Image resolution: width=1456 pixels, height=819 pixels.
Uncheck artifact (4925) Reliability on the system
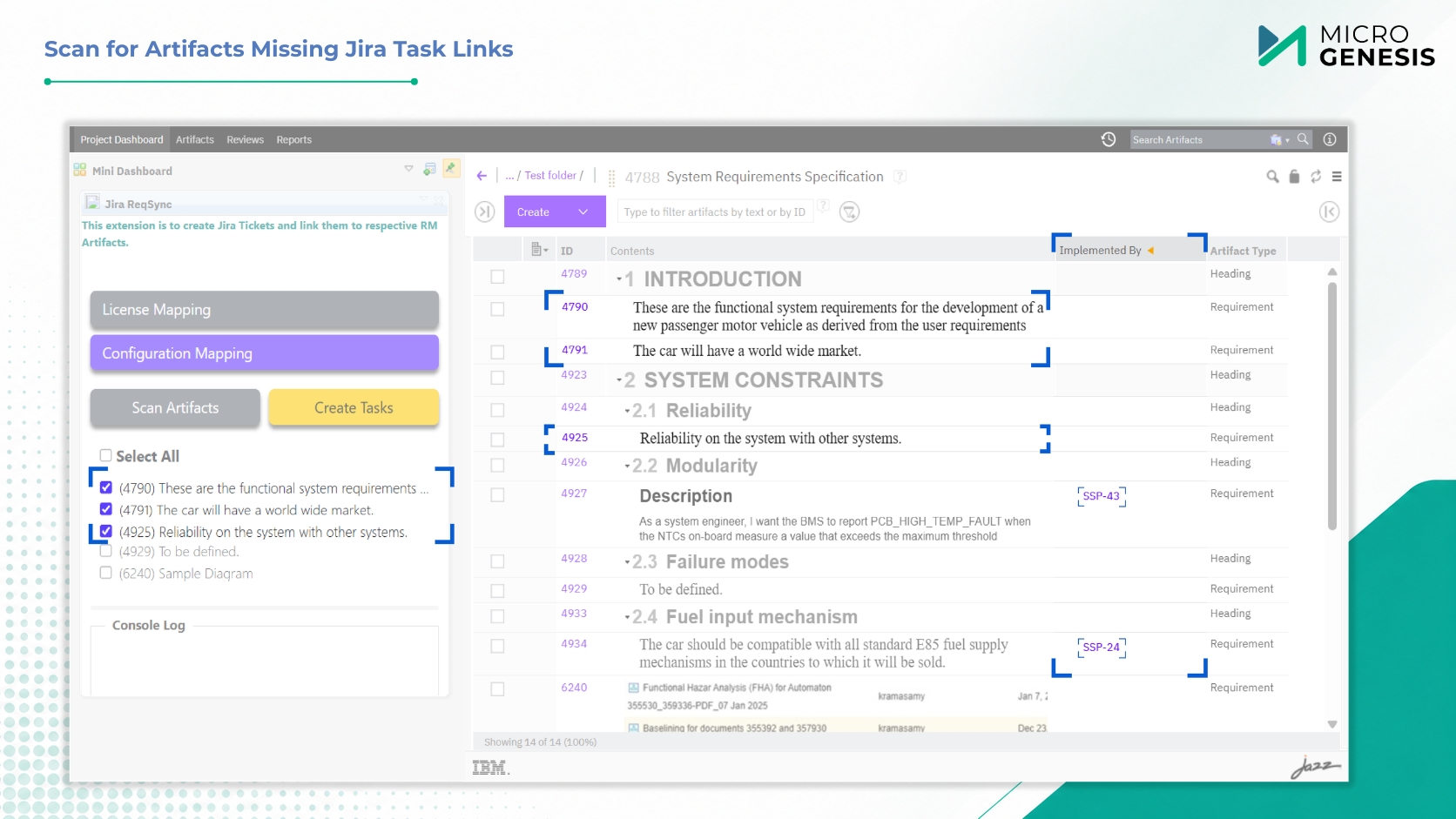pos(106,531)
